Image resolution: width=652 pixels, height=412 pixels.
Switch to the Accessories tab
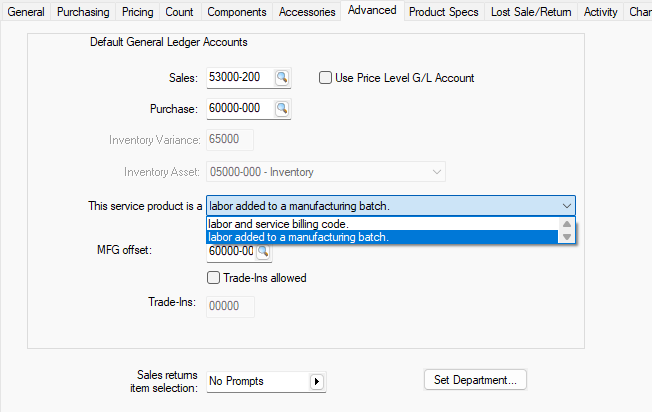coord(307,12)
